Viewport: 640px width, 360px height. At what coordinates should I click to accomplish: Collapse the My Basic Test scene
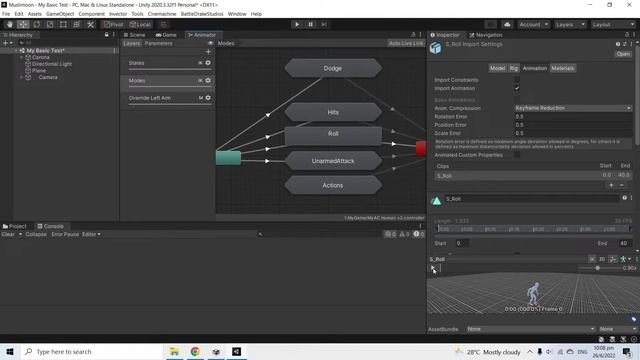(16, 50)
